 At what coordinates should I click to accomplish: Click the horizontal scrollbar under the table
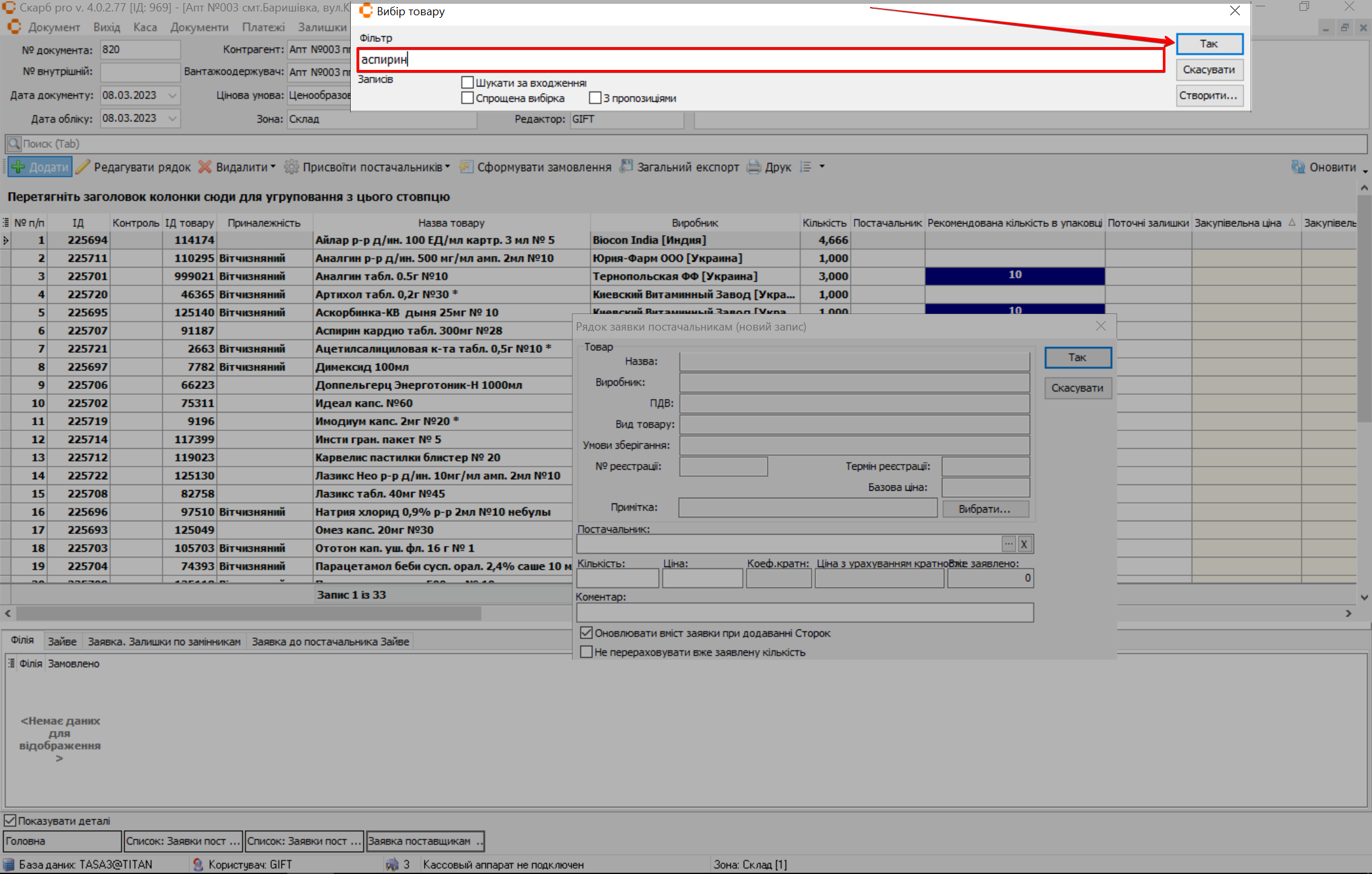[248, 613]
